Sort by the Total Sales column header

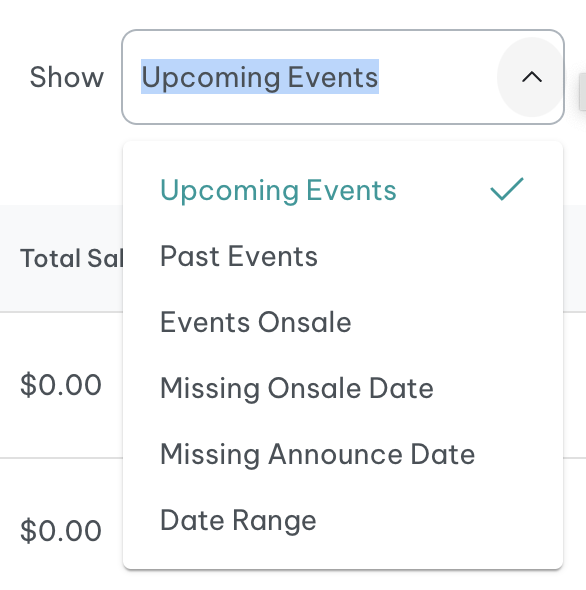coord(72,258)
